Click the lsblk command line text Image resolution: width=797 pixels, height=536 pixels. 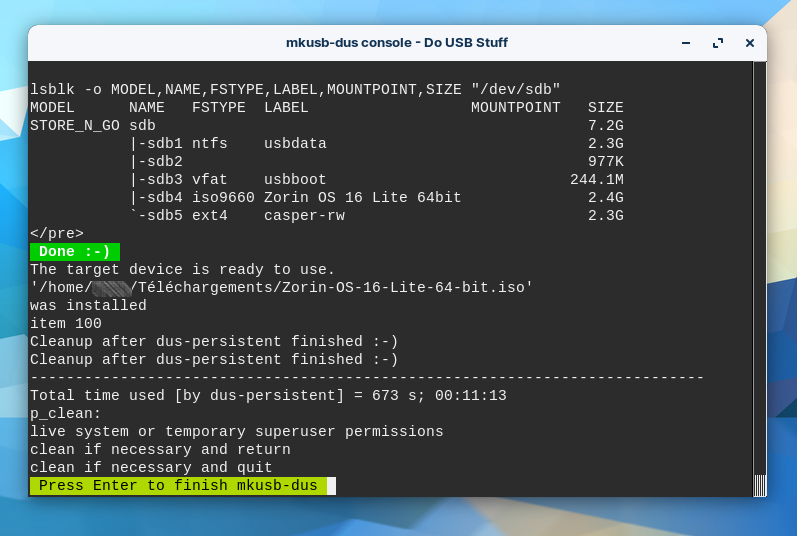coord(295,90)
